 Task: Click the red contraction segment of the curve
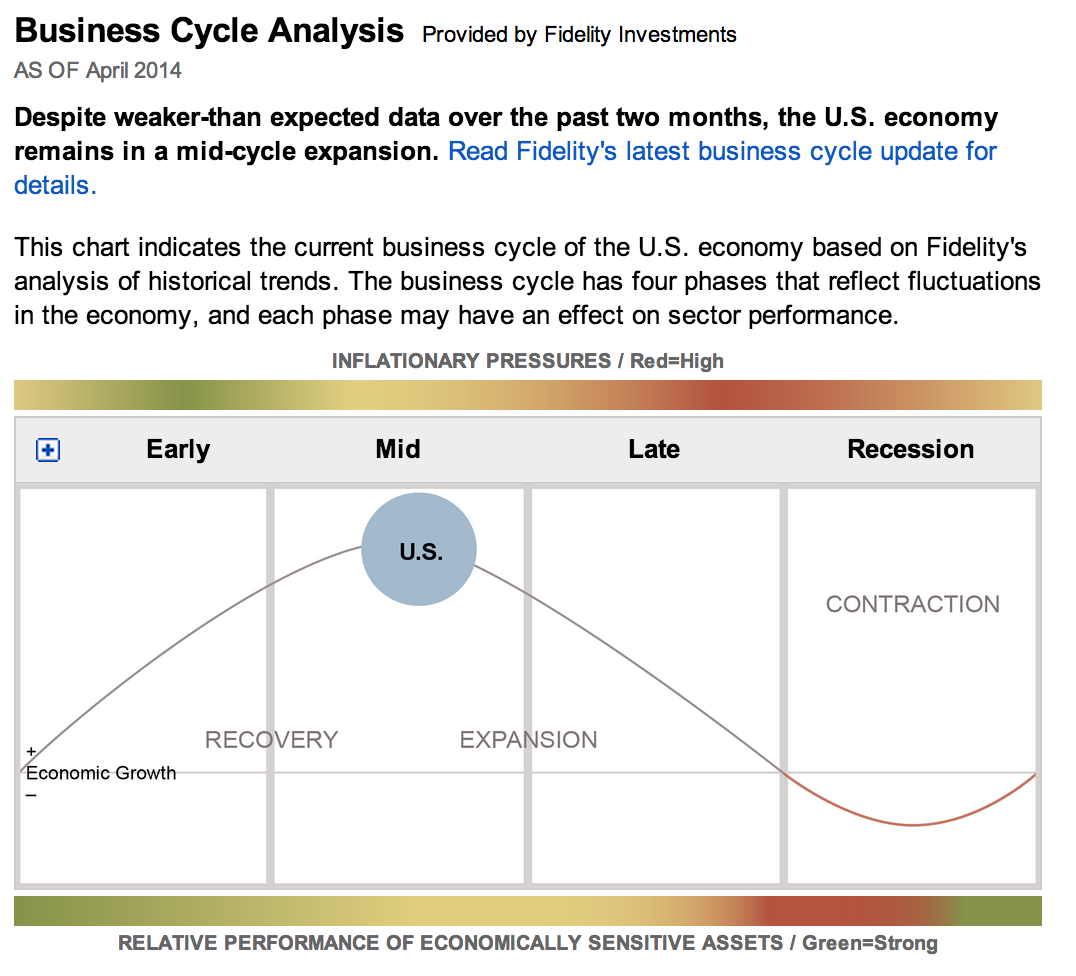pyautogui.click(x=912, y=823)
